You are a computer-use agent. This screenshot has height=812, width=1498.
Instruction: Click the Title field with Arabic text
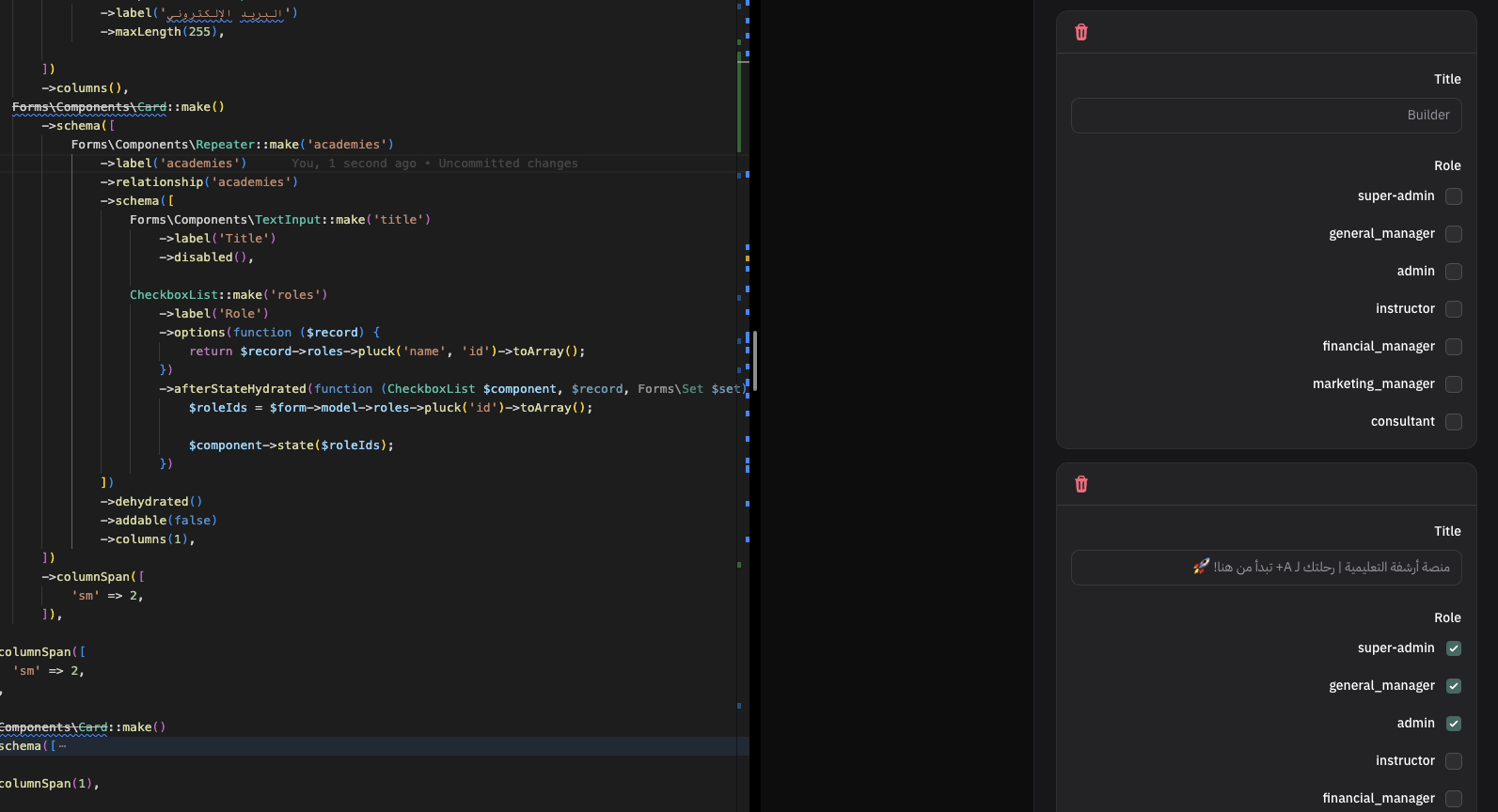point(1266,568)
